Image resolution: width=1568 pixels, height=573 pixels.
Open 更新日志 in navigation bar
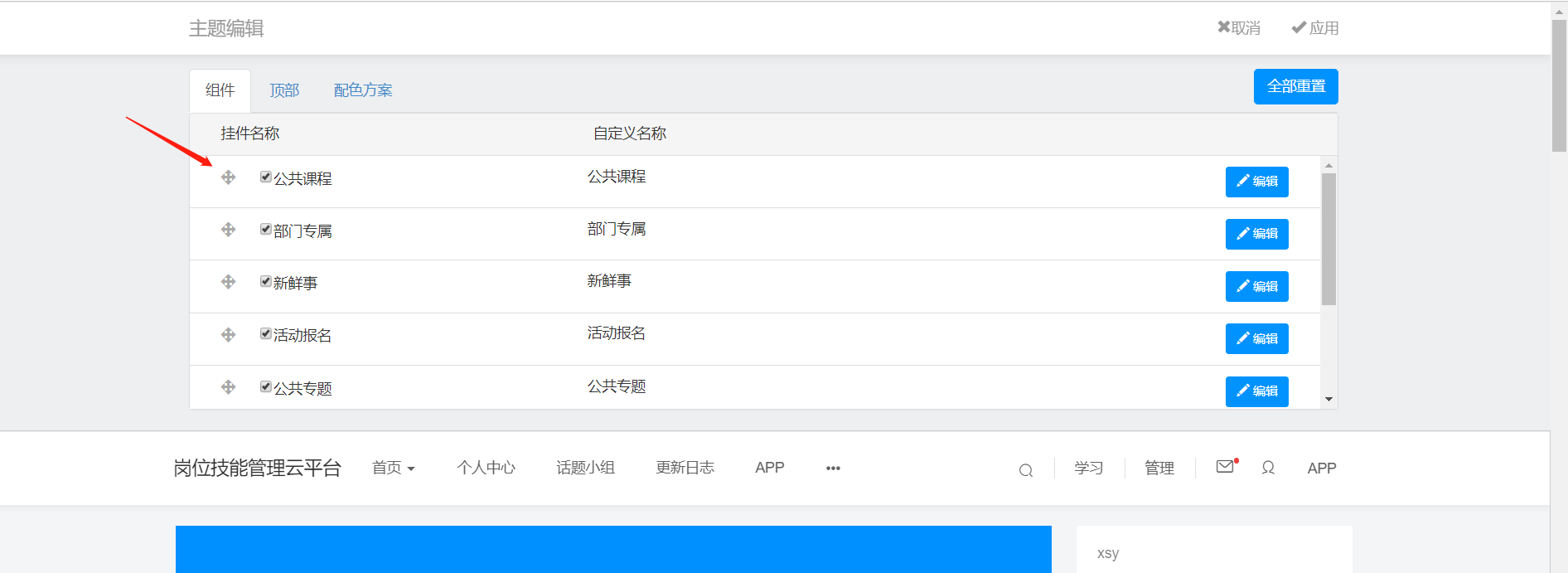tap(685, 468)
